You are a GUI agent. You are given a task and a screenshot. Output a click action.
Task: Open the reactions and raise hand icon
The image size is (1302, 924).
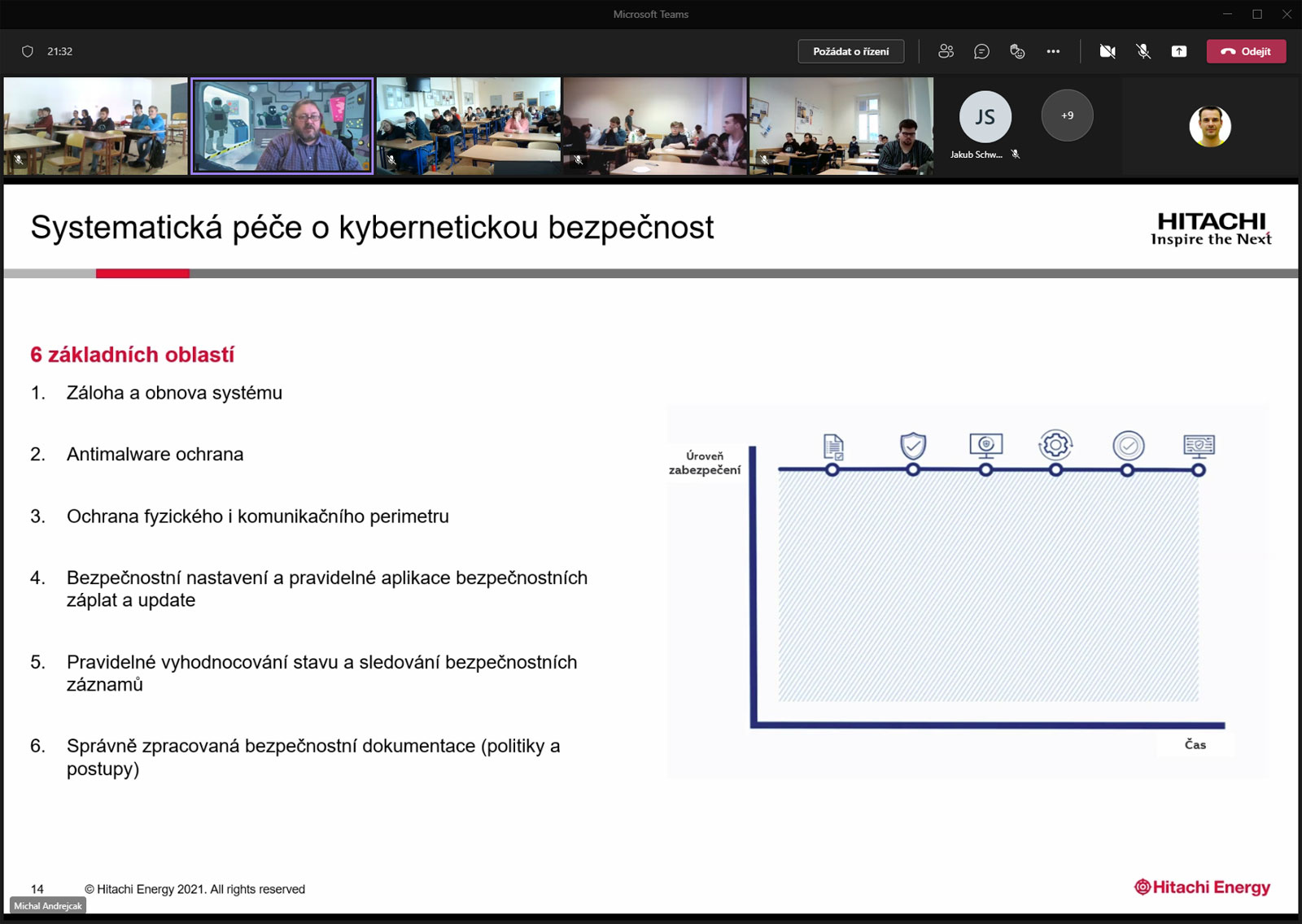(x=1017, y=51)
